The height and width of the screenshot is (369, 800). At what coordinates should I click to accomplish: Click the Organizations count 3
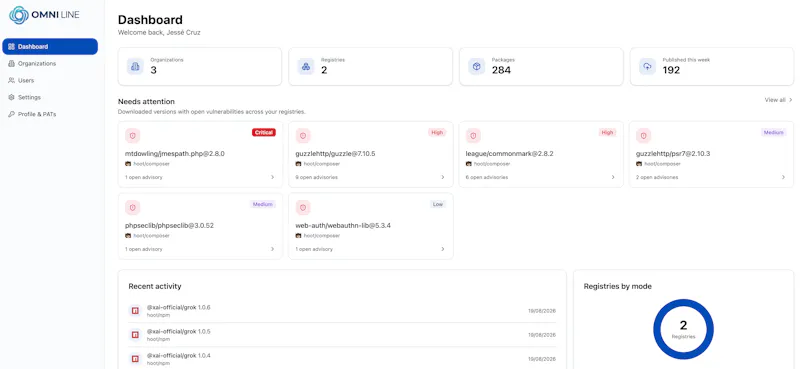(x=154, y=70)
